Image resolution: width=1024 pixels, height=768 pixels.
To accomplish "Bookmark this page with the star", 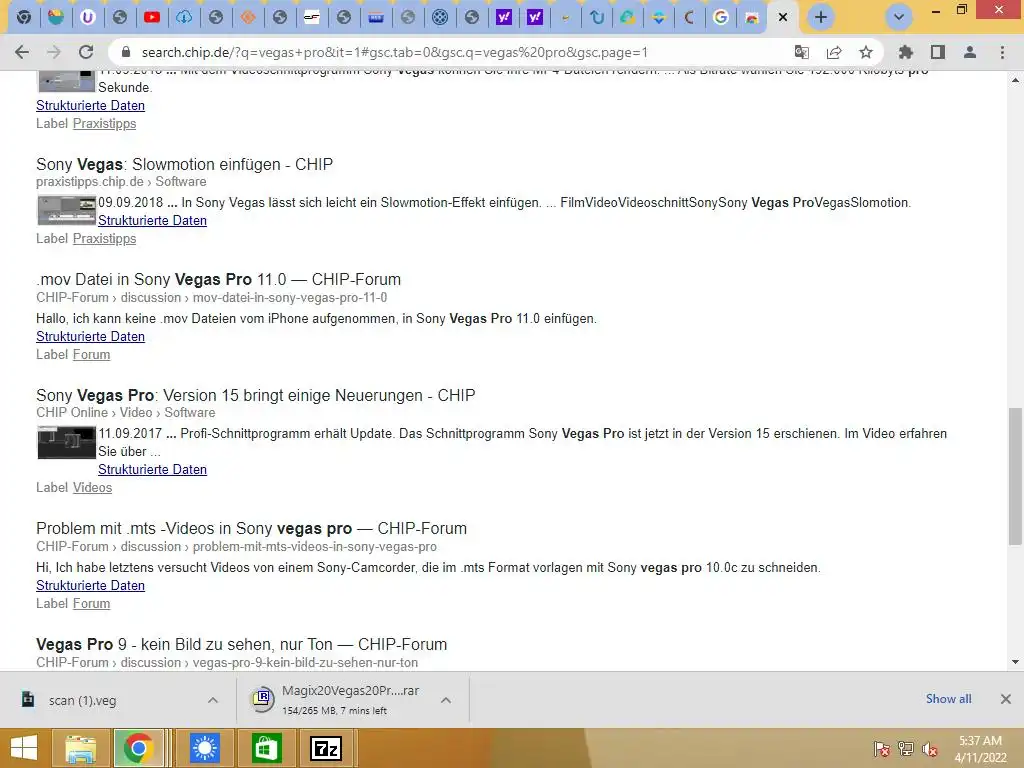I will pos(865,52).
